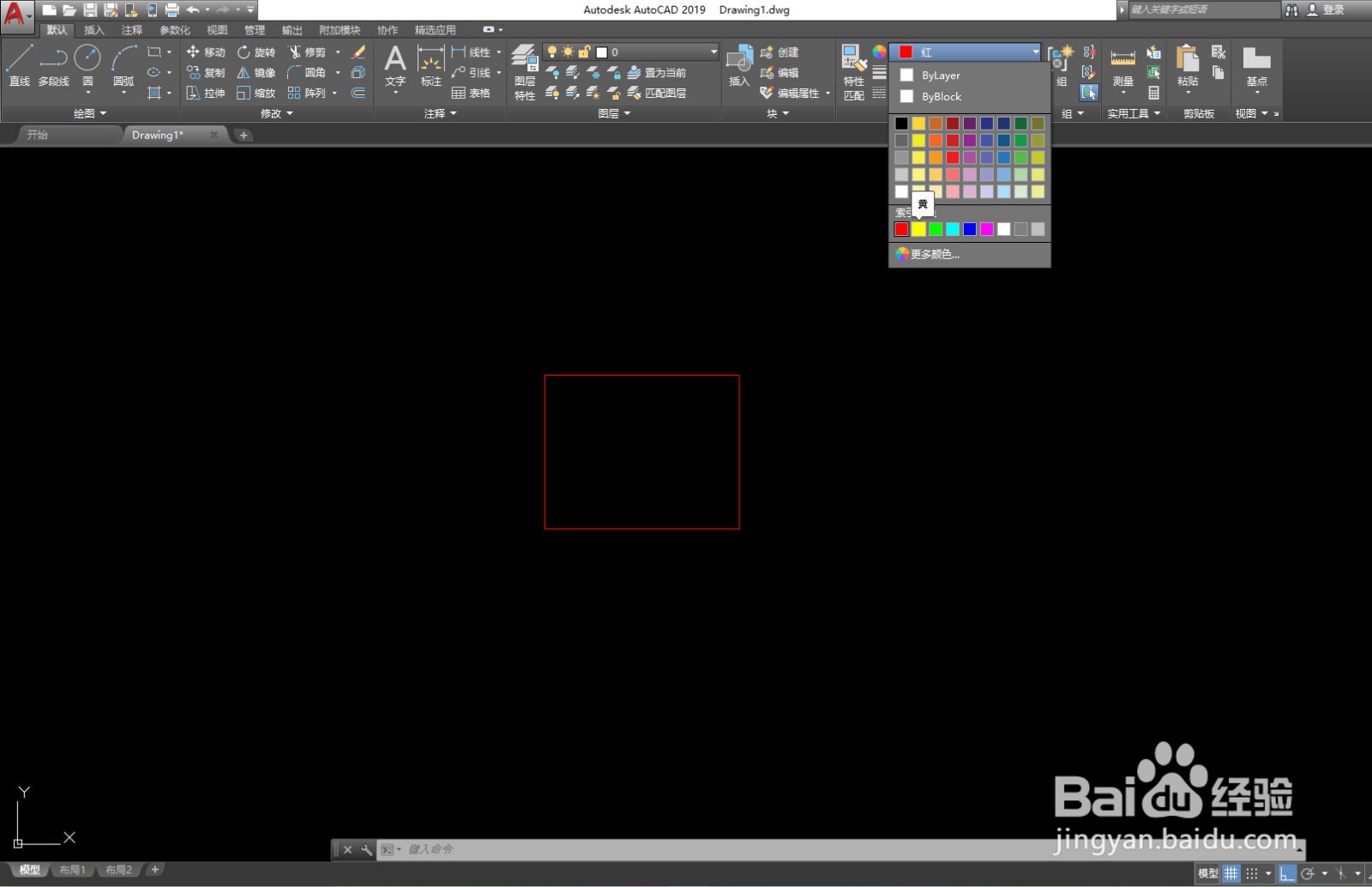Select the Arc (圆弧) tool
The width and height of the screenshot is (1372, 887).
click(x=123, y=65)
